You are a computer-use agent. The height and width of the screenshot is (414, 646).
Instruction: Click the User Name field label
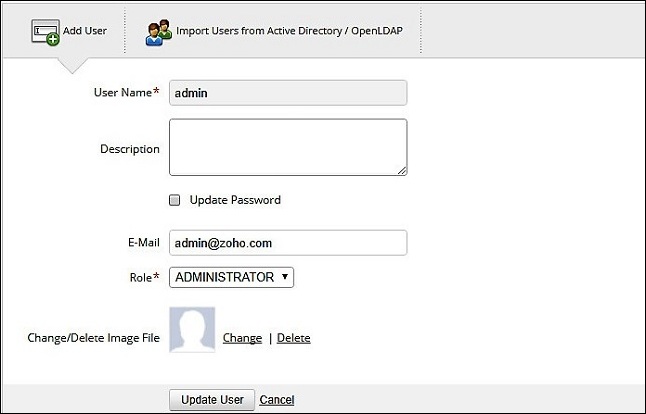tap(120, 93)
